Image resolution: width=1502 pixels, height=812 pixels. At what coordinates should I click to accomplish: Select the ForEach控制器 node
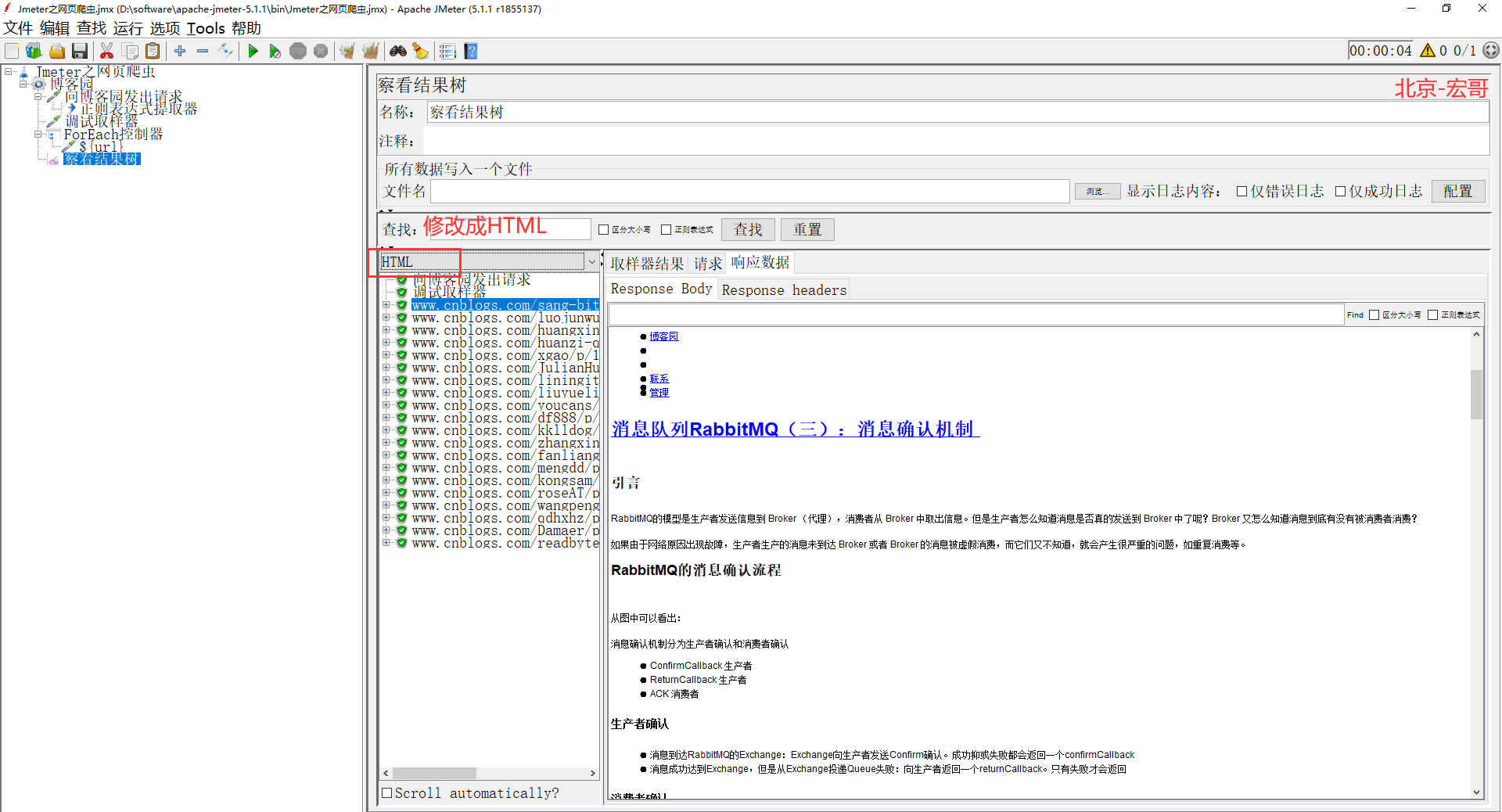click(x=113, y=134)
